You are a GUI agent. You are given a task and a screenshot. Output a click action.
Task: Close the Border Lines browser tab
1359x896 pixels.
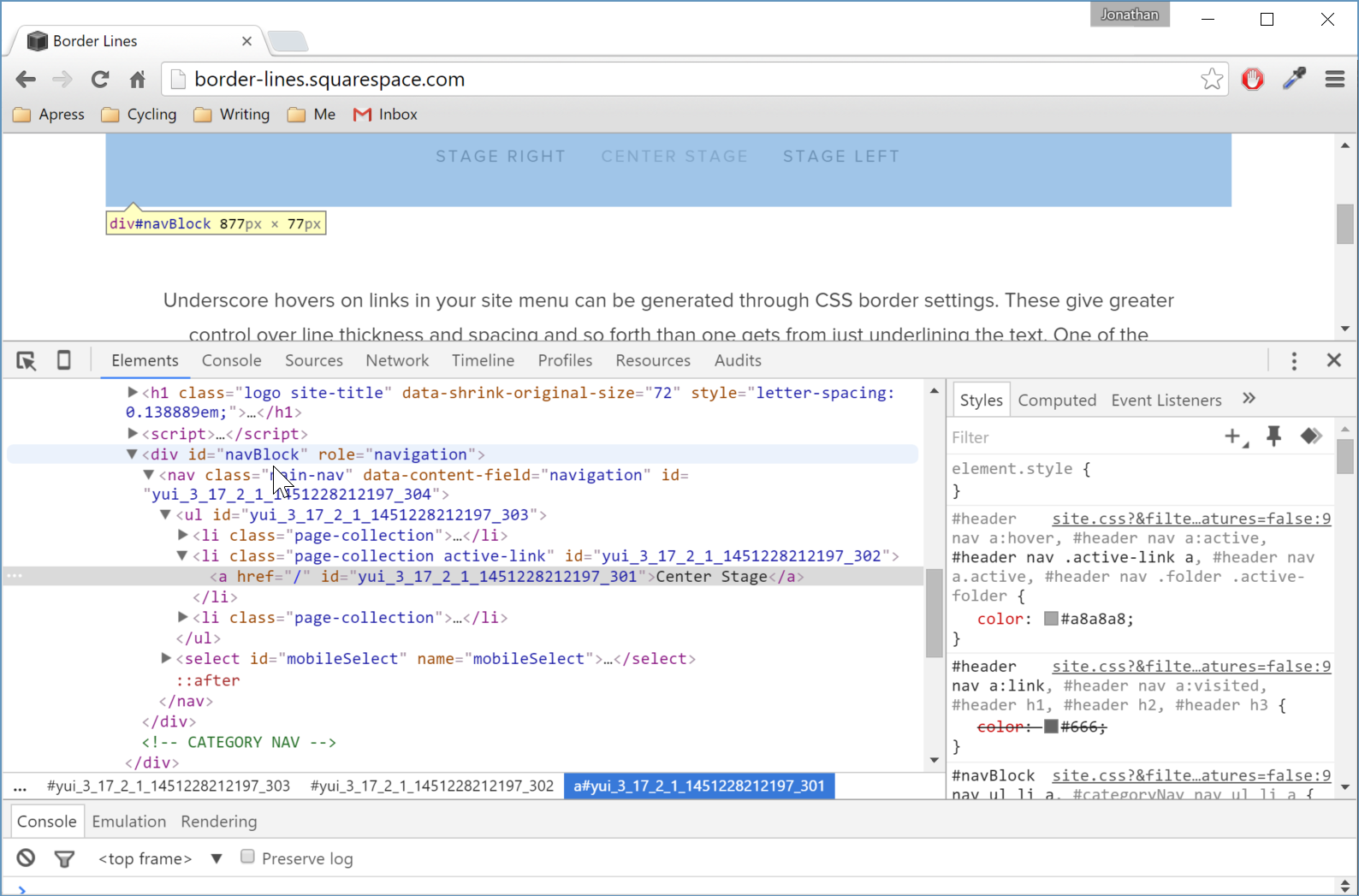pos(246,41)
